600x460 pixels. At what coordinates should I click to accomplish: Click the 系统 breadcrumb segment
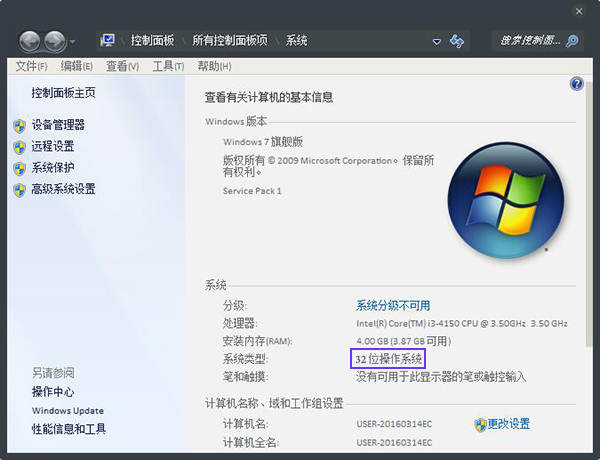tap(297, 40)
